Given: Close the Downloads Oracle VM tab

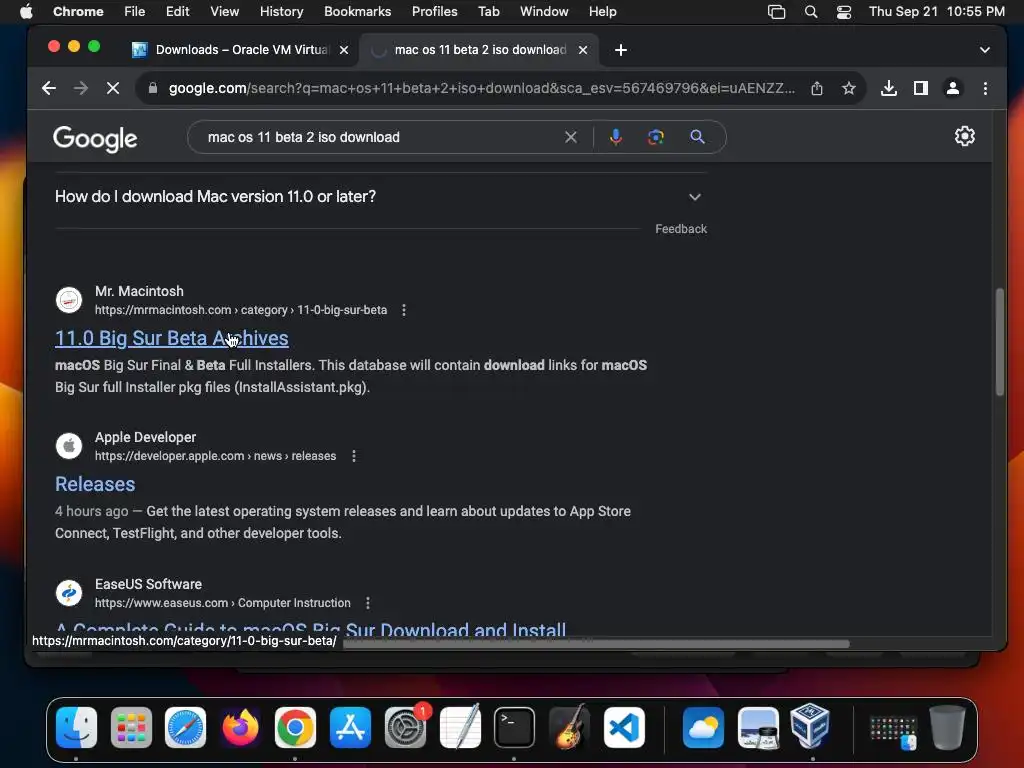Looking at the screenshot, I should (x=344, y=50).
